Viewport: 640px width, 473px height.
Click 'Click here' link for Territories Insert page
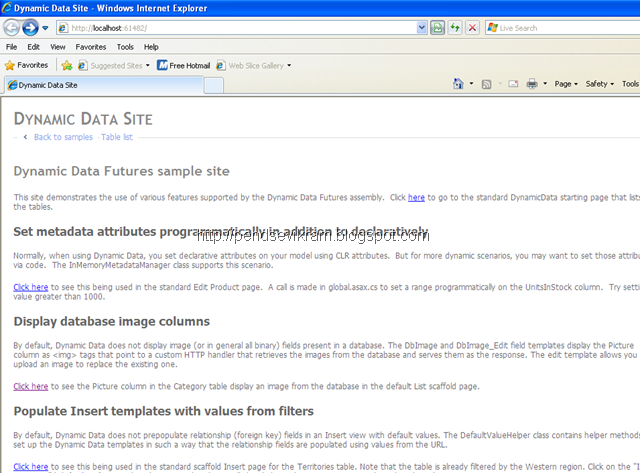pyautogui.click(x=31, y=466)
